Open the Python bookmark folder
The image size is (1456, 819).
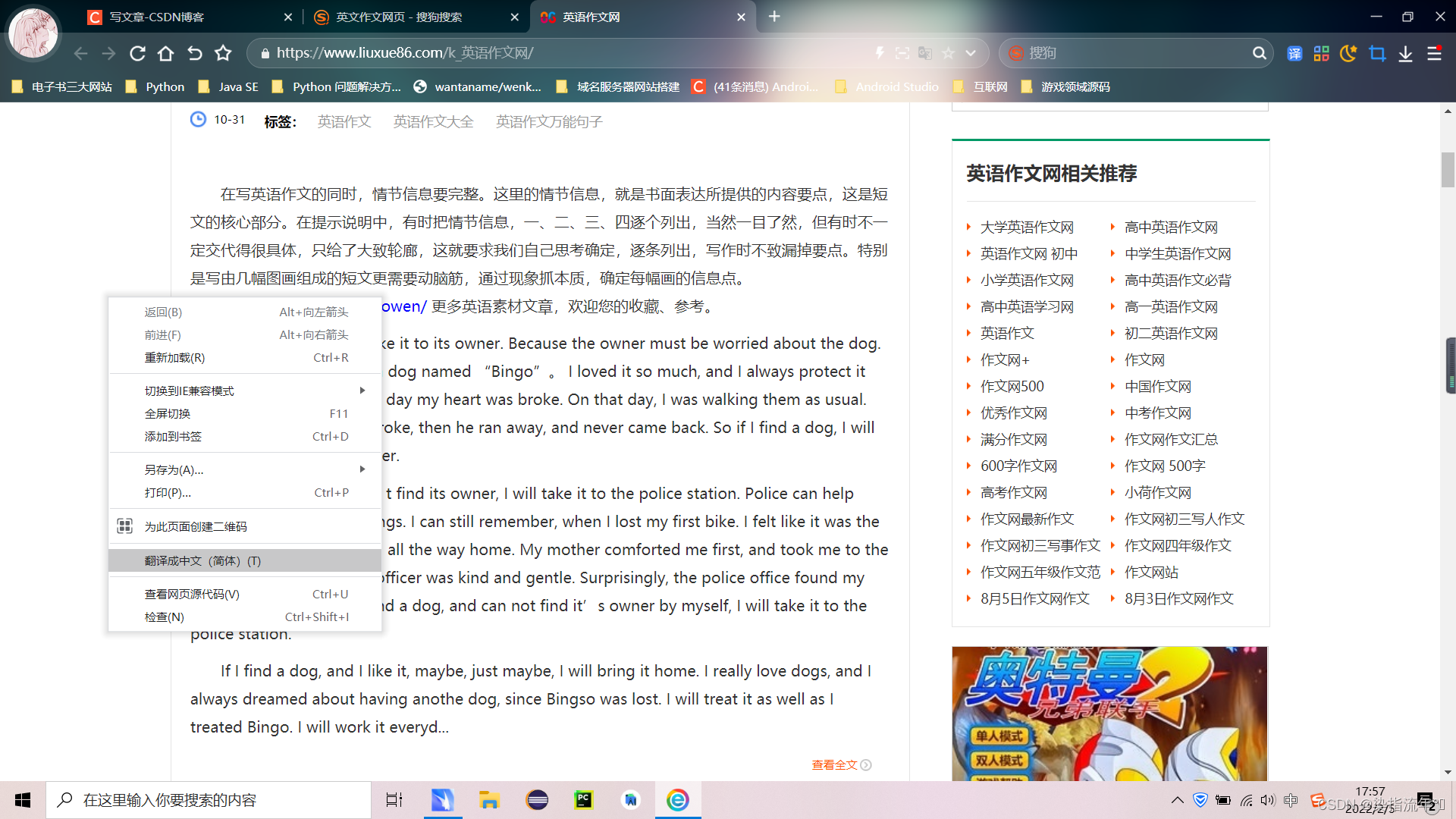pyautogui.click(x=155, y=87)
